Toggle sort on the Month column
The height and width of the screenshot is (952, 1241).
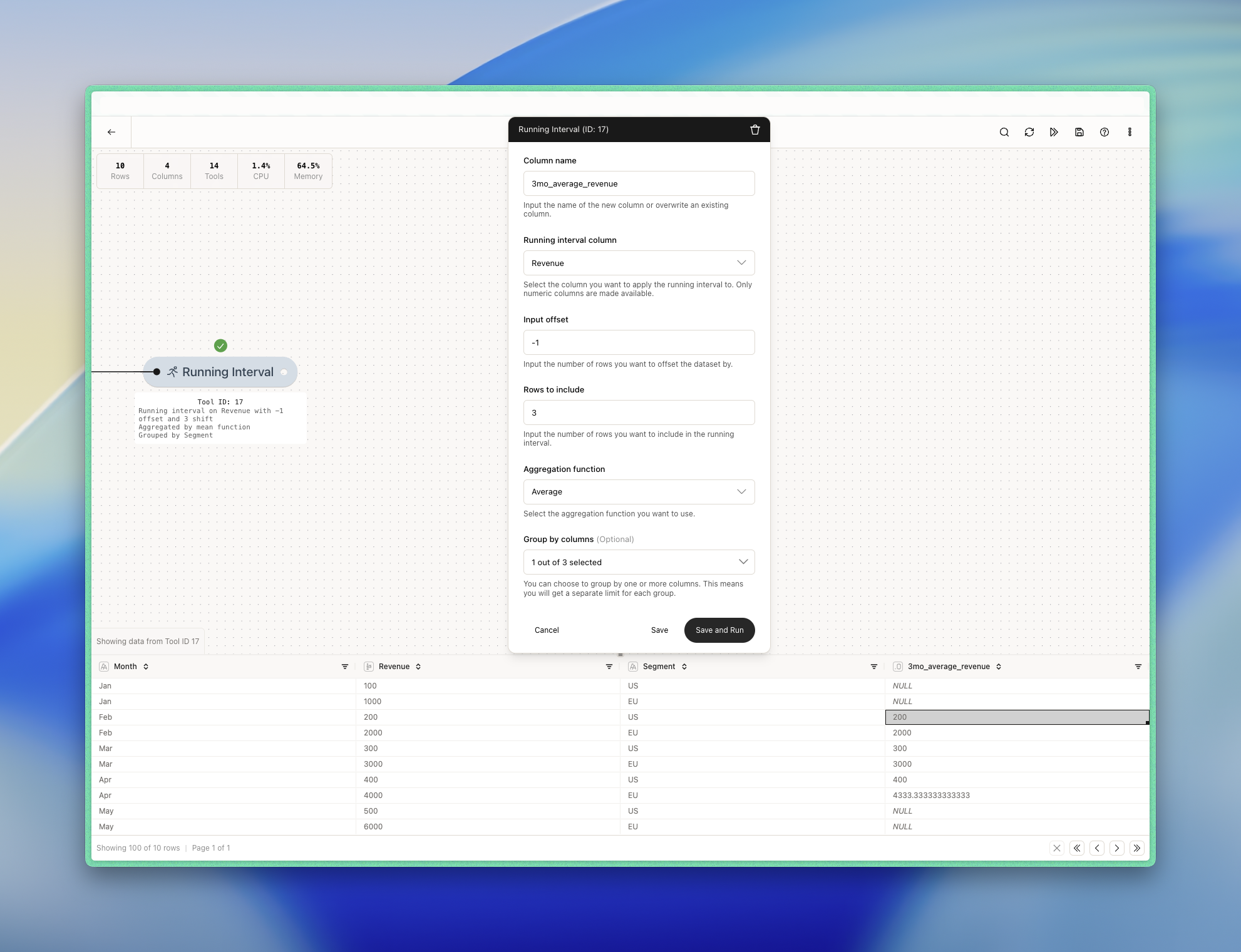[x=146, y=667]
